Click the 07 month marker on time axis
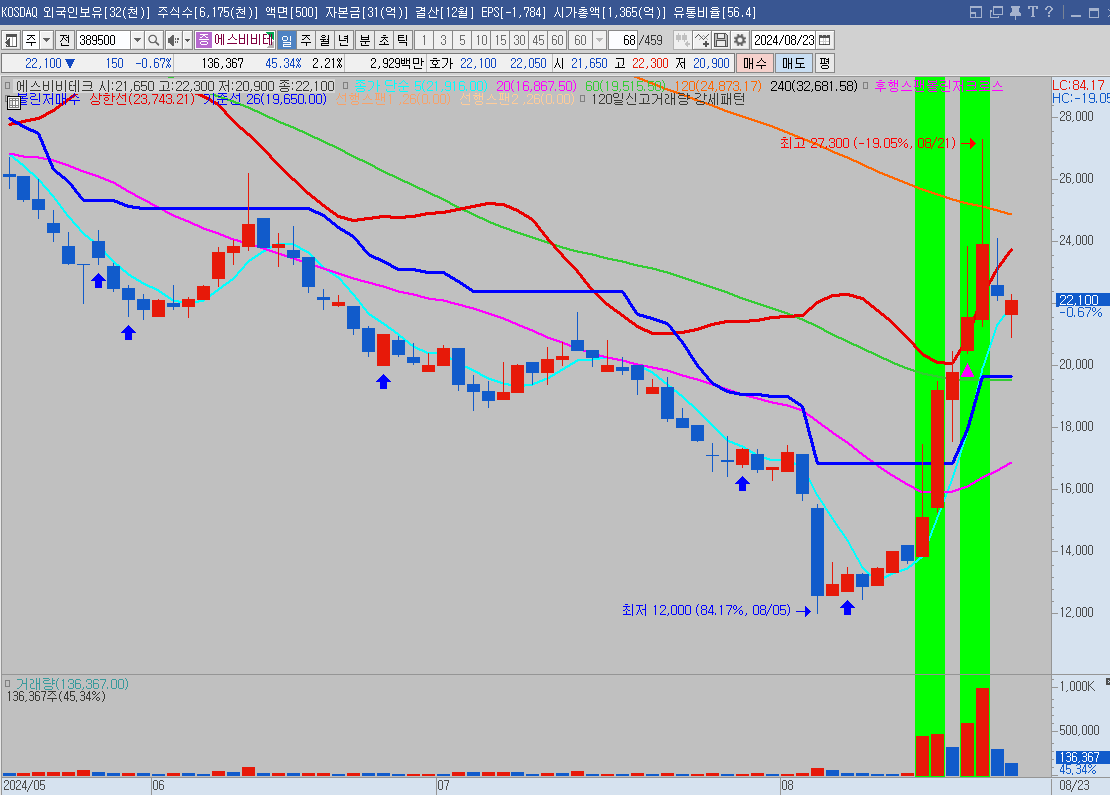The width and height of the screenshot is (1110, 795). [x=443, y=785]
